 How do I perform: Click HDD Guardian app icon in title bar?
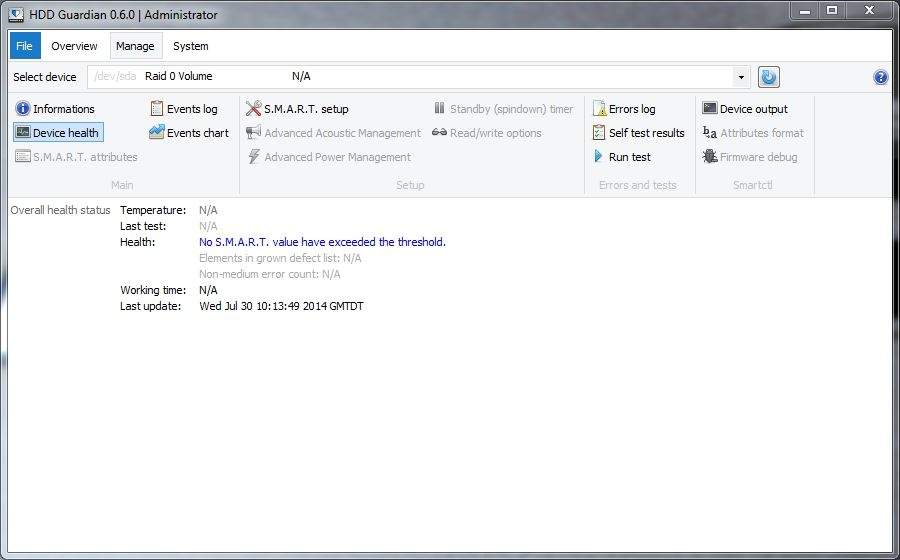16,14
